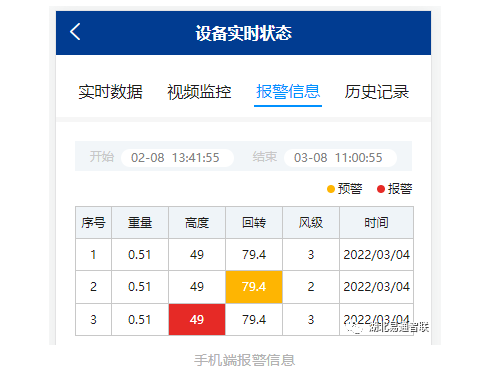Click row 1 height value 49
The height and width of the screenshot is (385, 483).
coord(197,255)
